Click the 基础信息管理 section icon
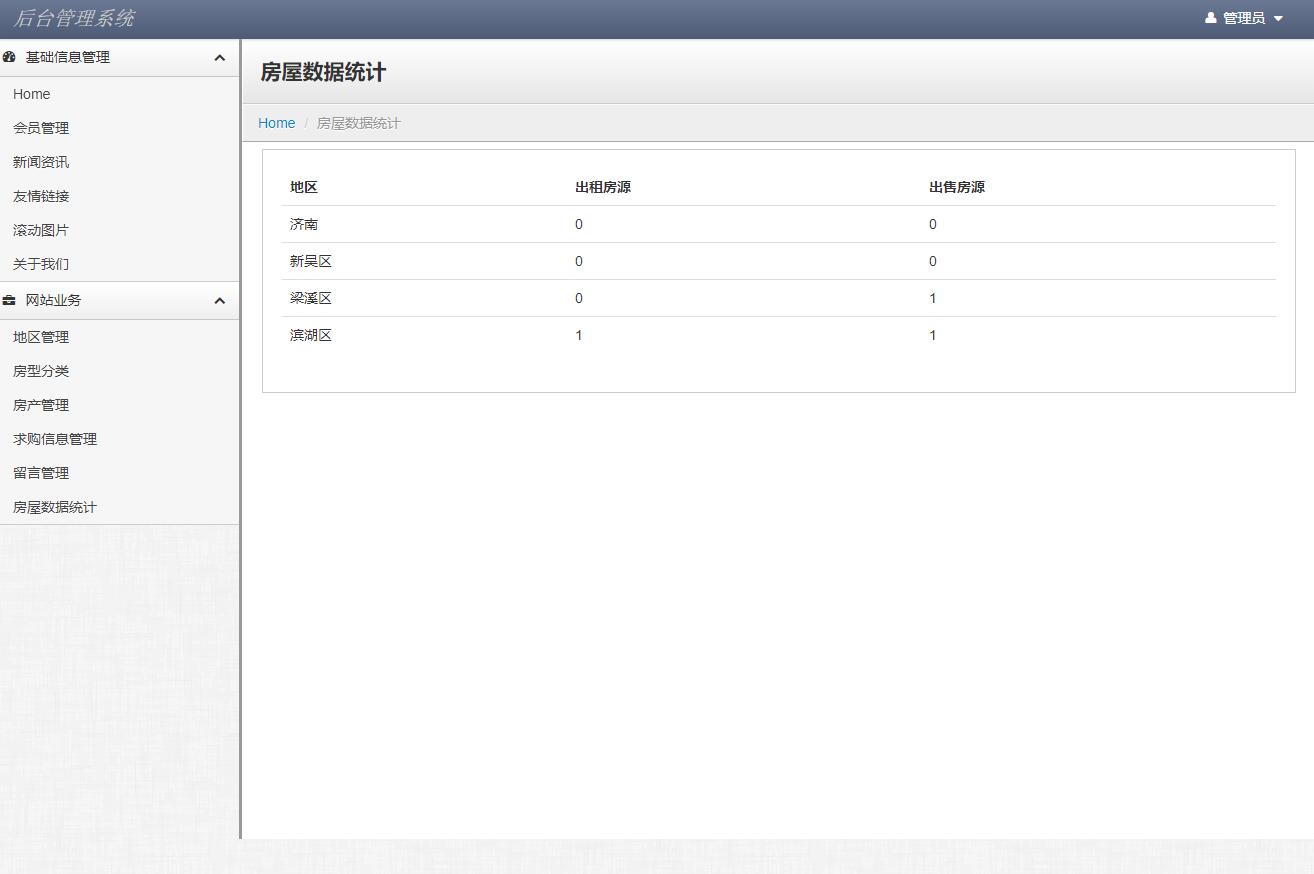 10,57
